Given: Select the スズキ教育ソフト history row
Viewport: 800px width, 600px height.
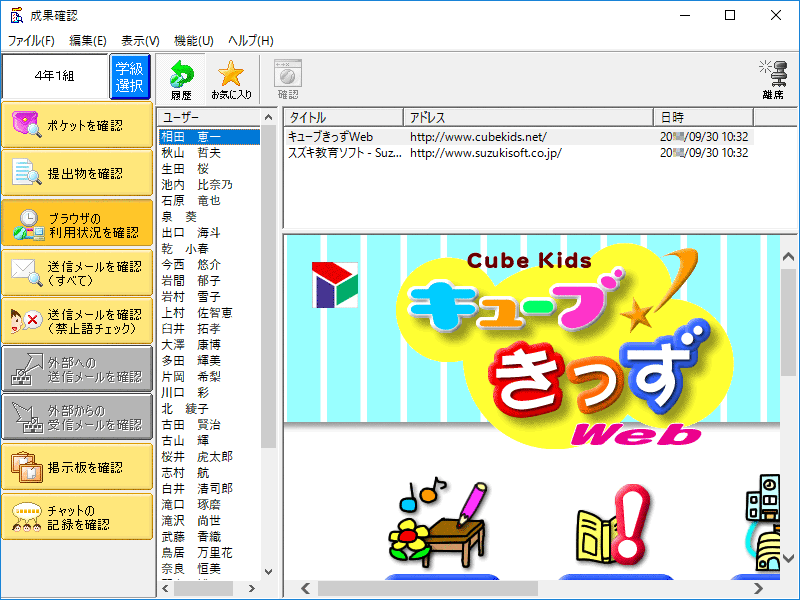Looking at the screenshot, I should (x=520, y=153).
